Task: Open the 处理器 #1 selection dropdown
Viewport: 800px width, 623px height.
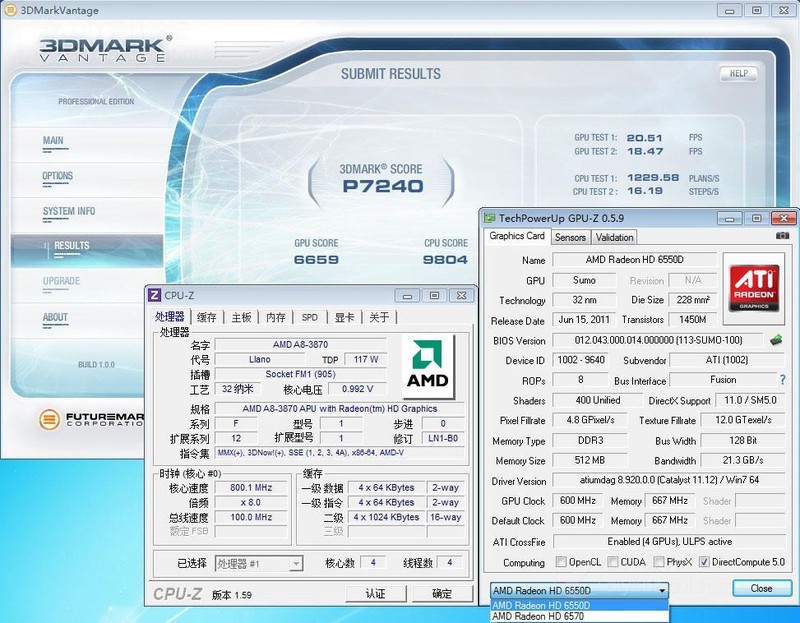Action: (x=259, y=563)
